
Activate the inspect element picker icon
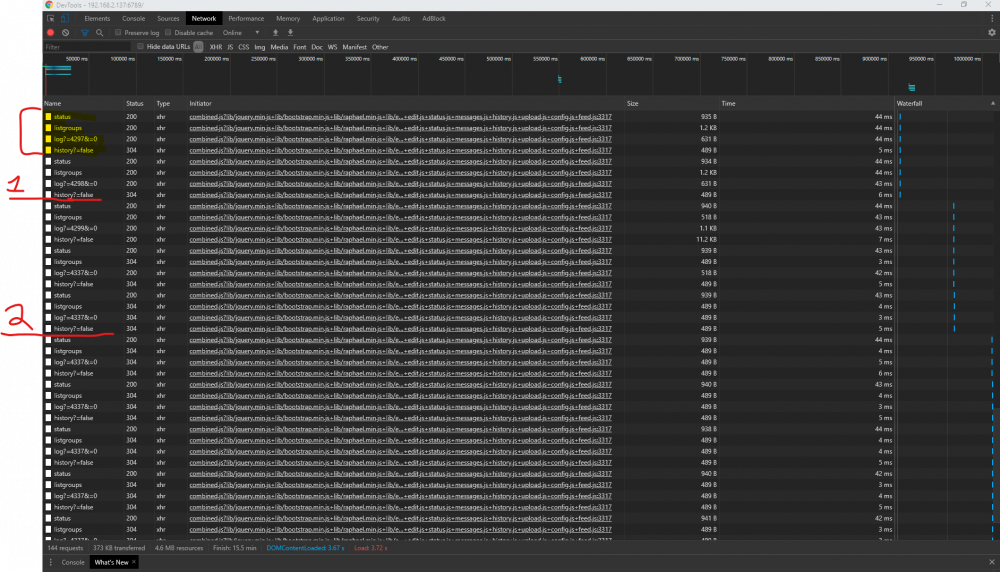(50, 18)
